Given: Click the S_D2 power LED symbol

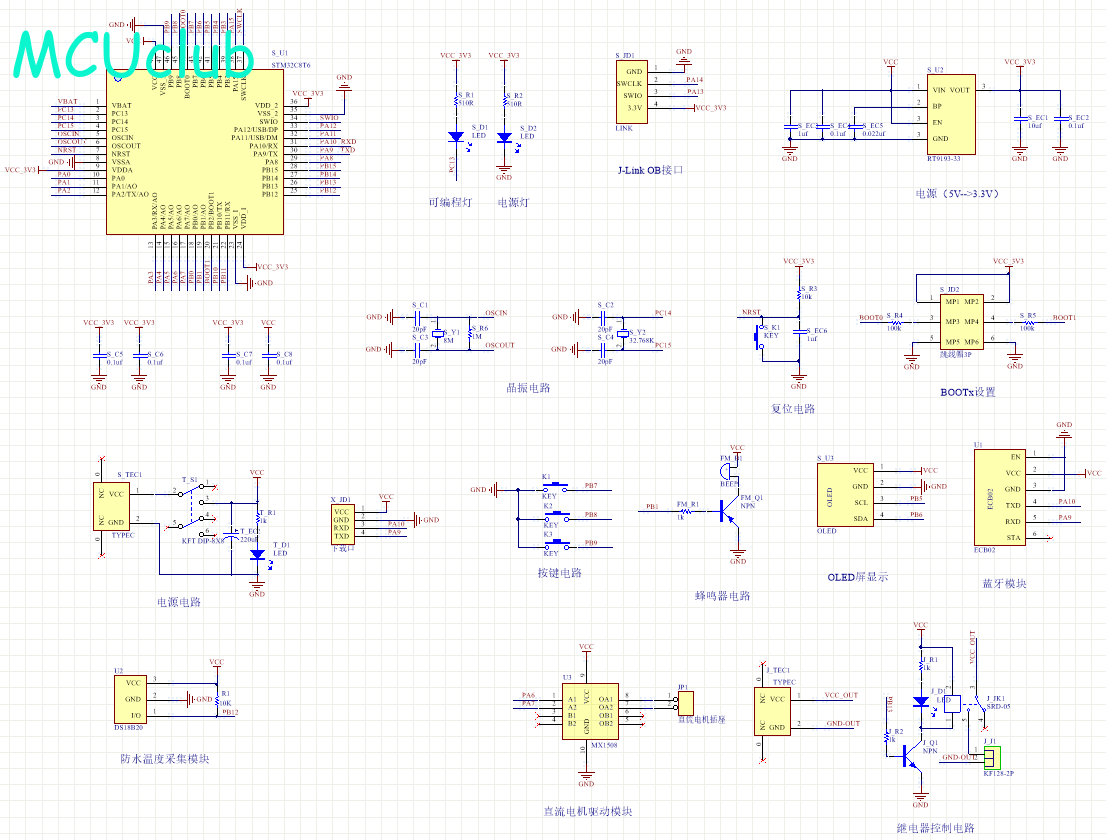Looking at the screenshot, I should pyautogui.click(x=504, y=138).
